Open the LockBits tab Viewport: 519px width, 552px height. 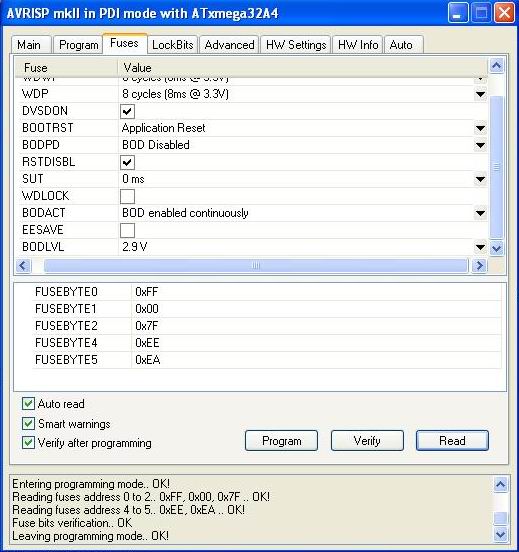tap(173, 45)
